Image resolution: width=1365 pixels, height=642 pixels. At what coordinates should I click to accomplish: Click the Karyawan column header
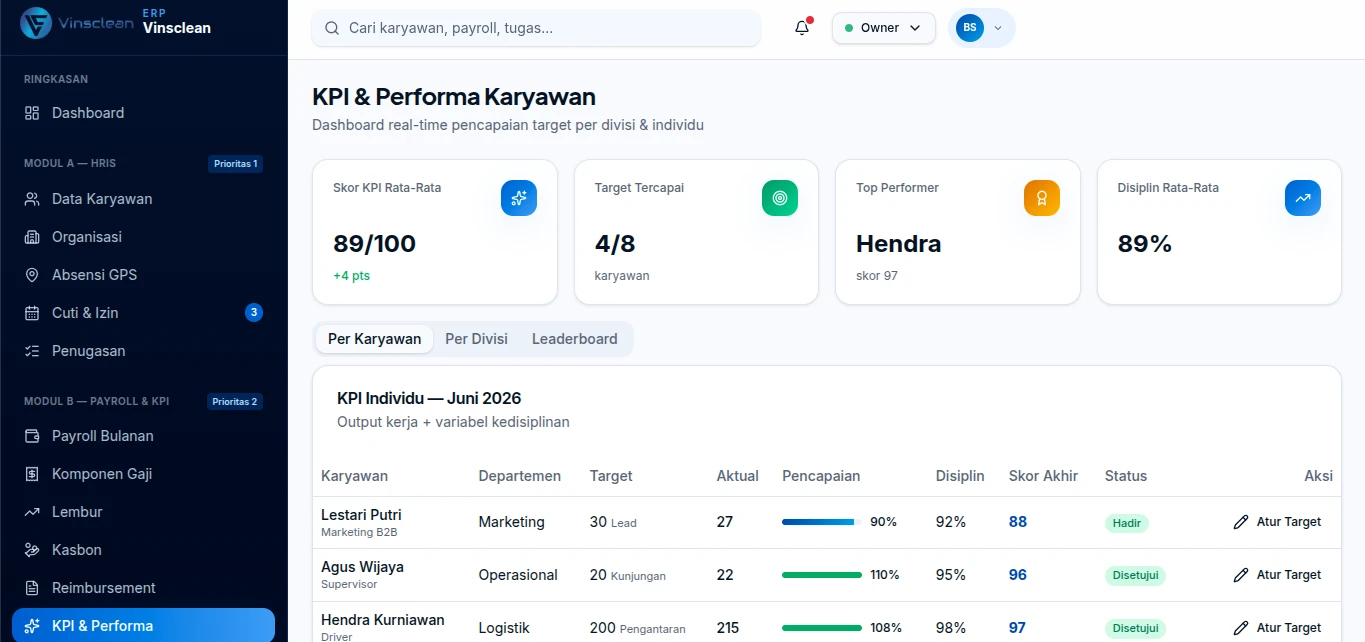coord(354,476)
